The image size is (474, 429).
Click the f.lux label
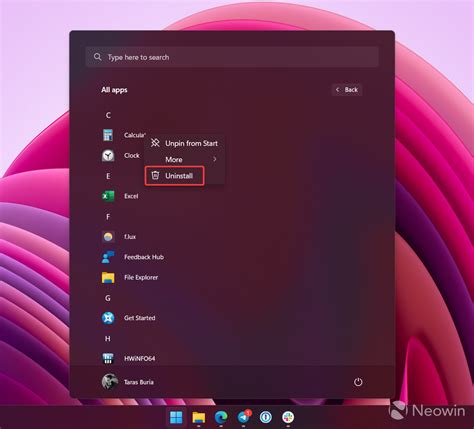pos(130,237)
